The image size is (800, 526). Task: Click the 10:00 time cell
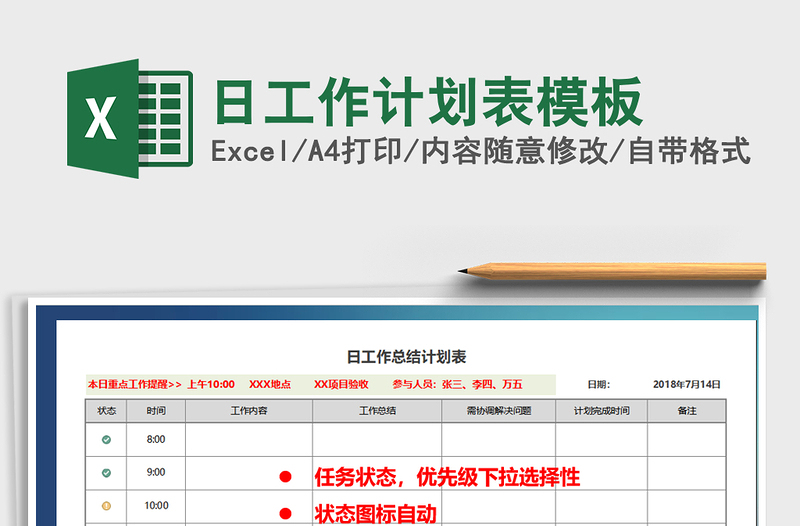pyautogui.click(x=156, y=506)
